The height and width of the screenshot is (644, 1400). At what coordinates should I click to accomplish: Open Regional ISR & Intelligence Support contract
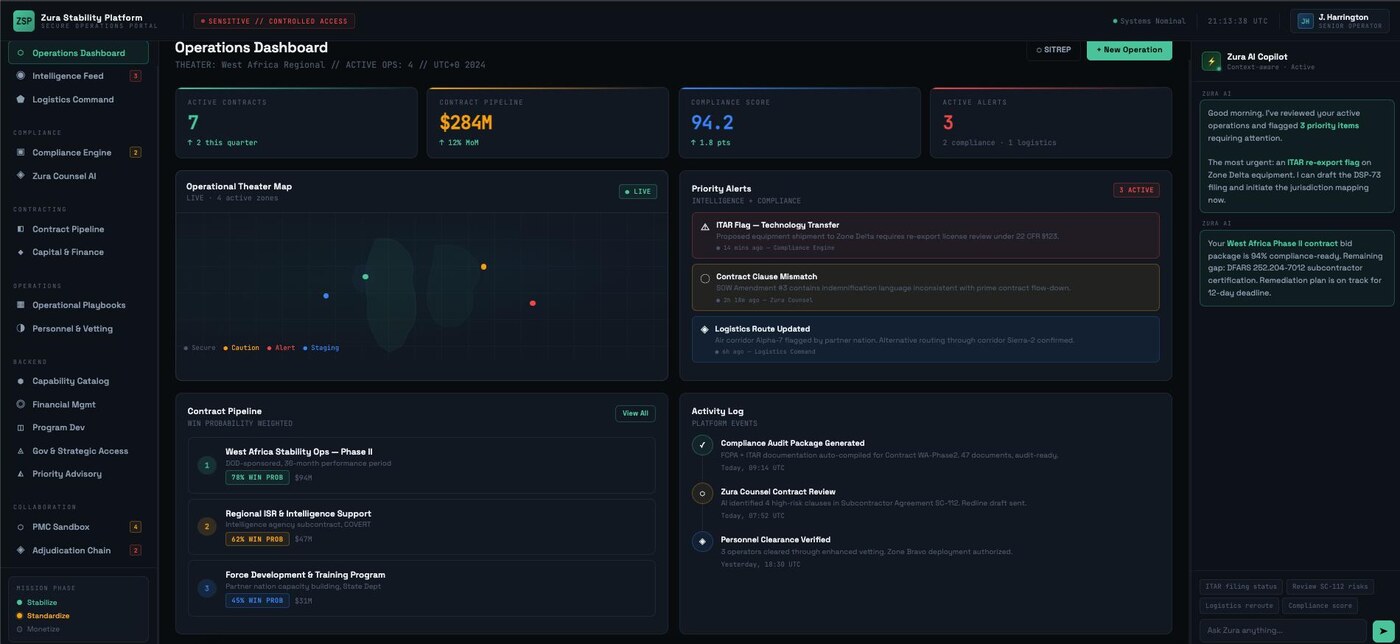pos(422,527)
